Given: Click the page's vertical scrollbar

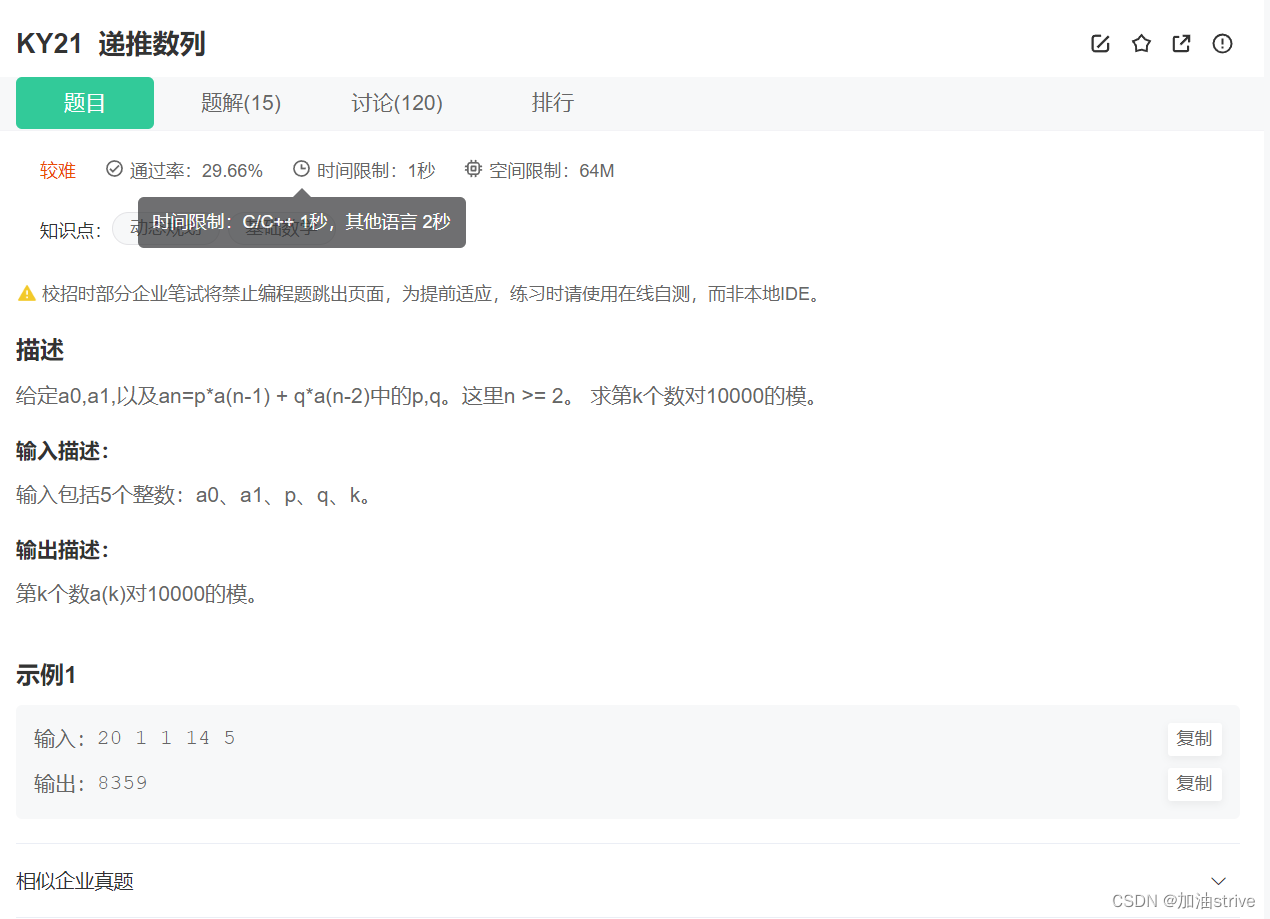Looking at the screenshot, I should (1265, 459).
